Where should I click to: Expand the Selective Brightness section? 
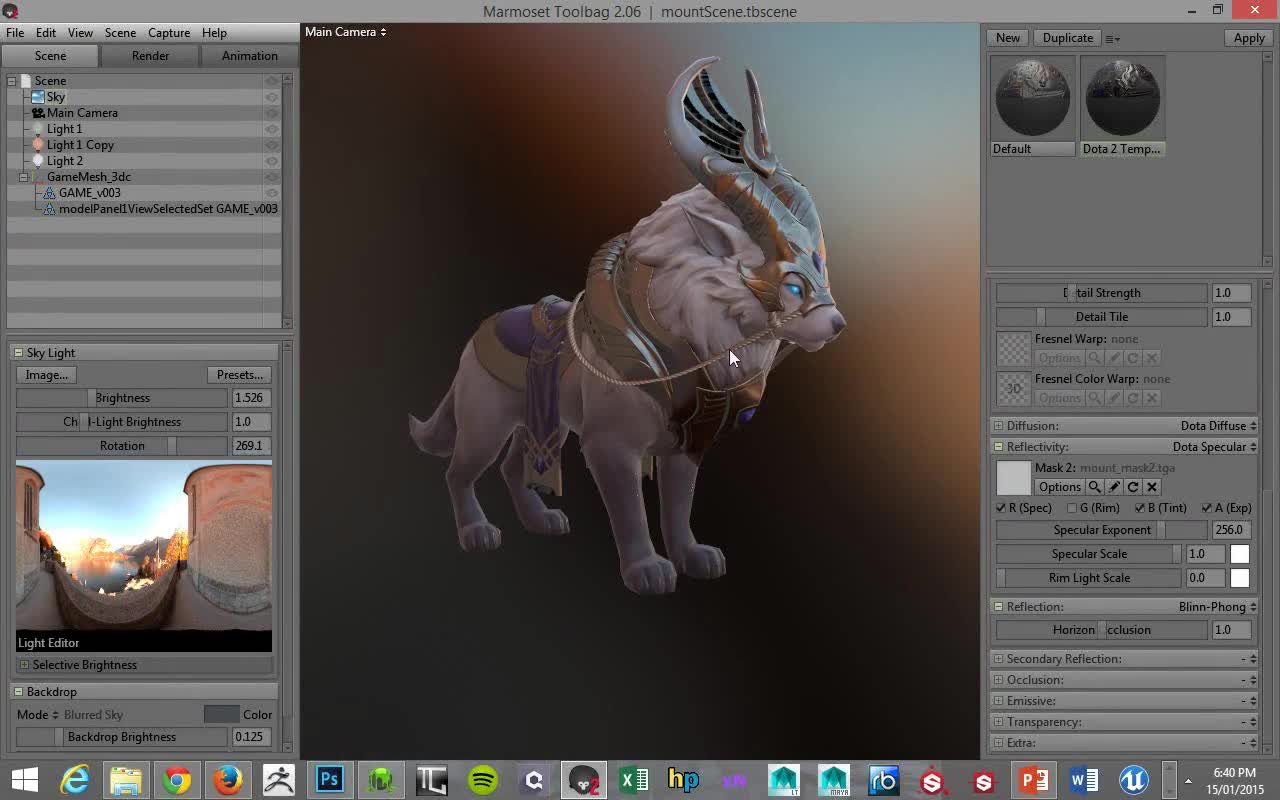point(24,665)
